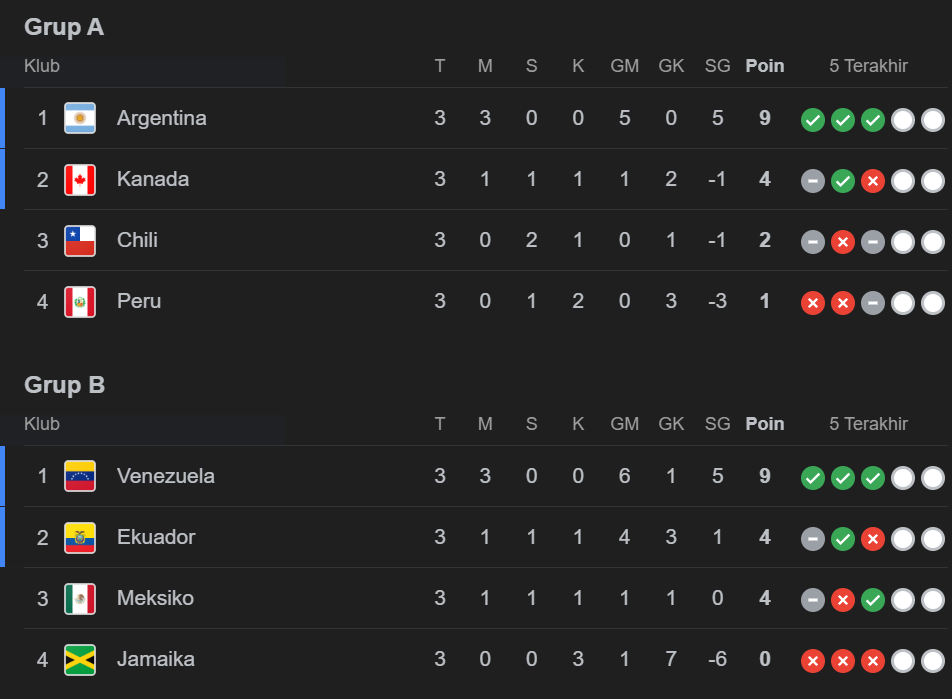Click the Chili flag icon
Image resolution: width=952 pixels, height=699 pixels.
(x=80, y=241)
